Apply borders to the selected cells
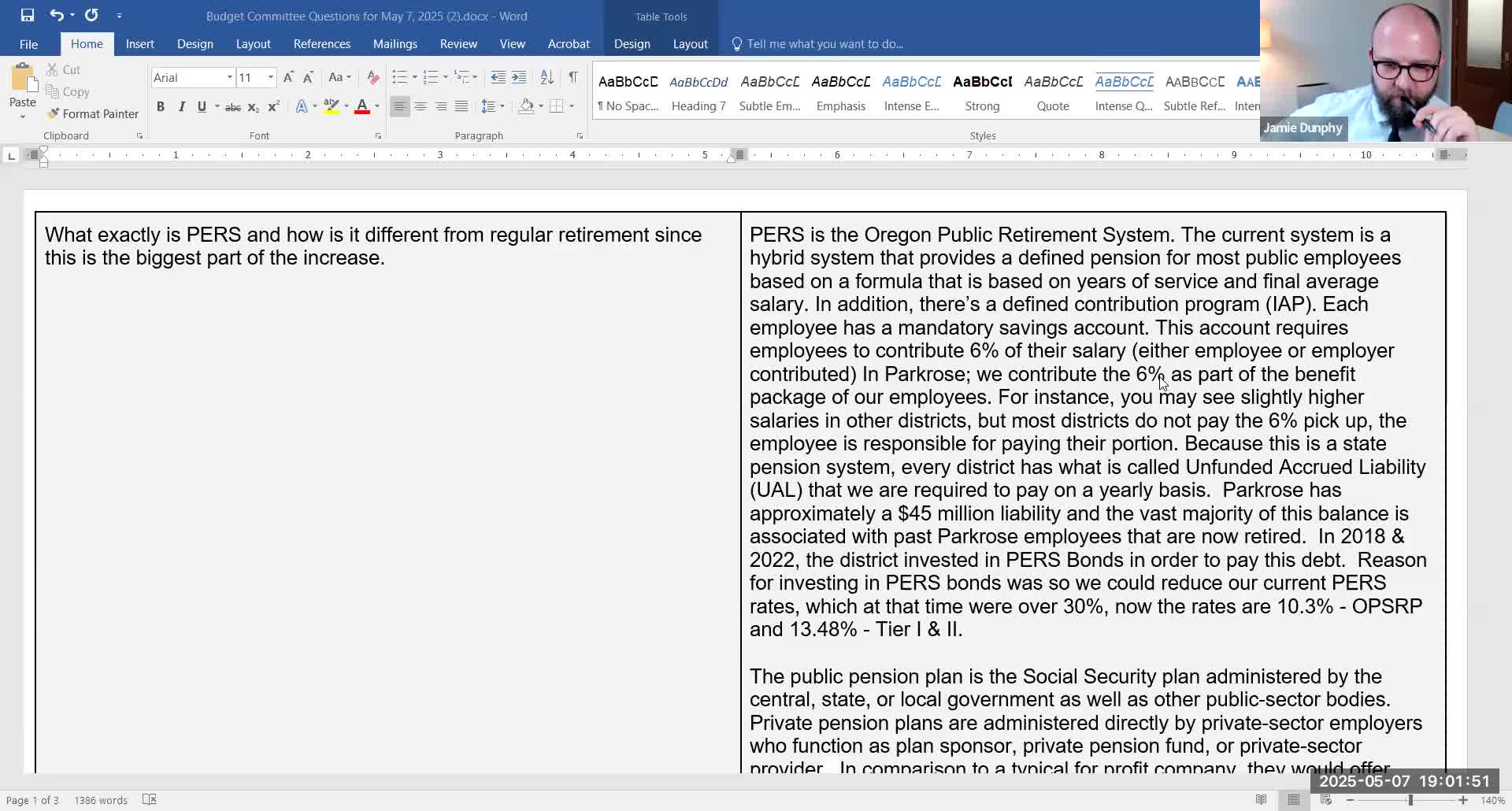1512x811 pixels. [557, 106]
